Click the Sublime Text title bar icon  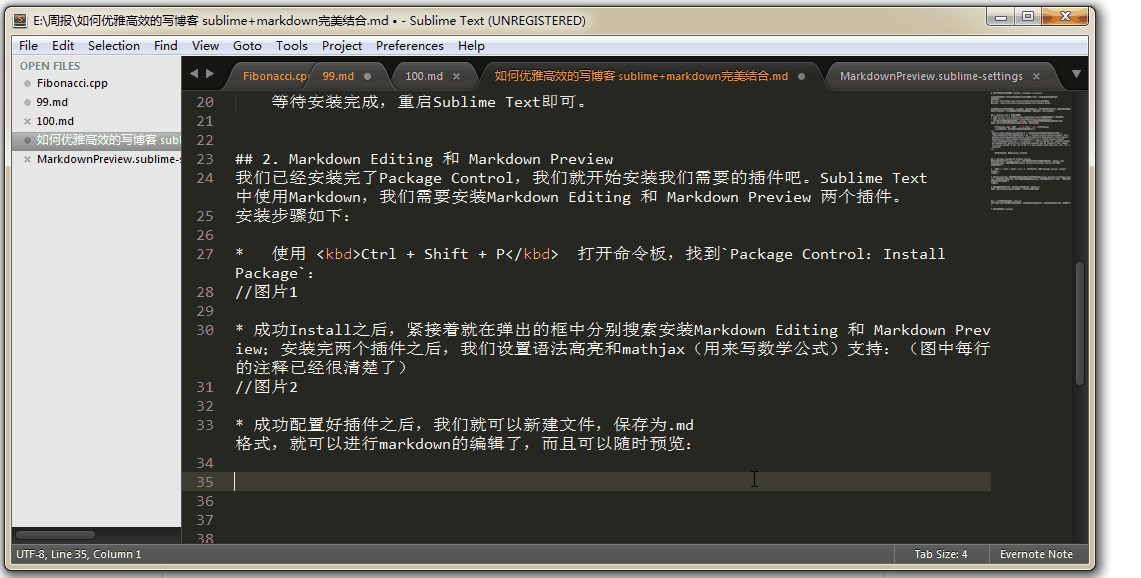tap(20, 20)
